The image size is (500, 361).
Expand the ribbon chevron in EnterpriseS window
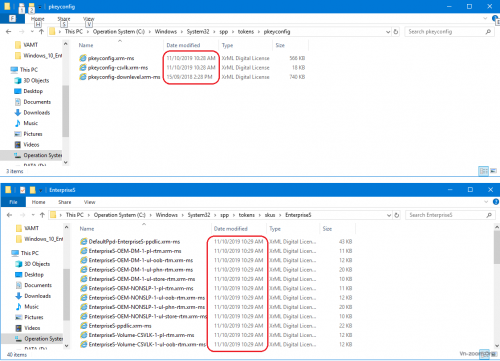486,202
